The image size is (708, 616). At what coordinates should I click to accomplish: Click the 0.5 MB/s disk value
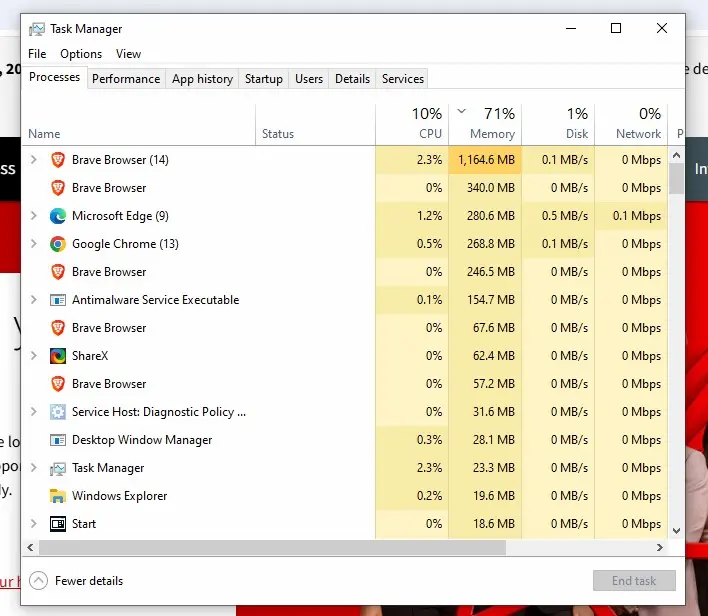pyautogui.click(x=565, y=216)
